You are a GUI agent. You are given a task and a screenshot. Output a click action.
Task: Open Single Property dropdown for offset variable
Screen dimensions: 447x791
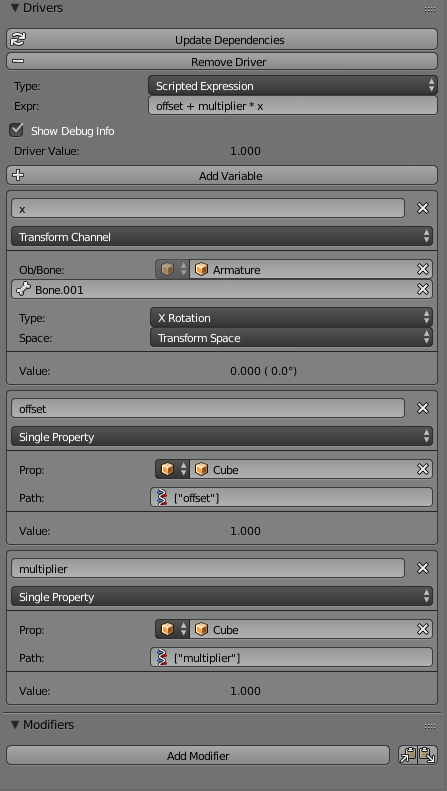click(x=222, y=436)
